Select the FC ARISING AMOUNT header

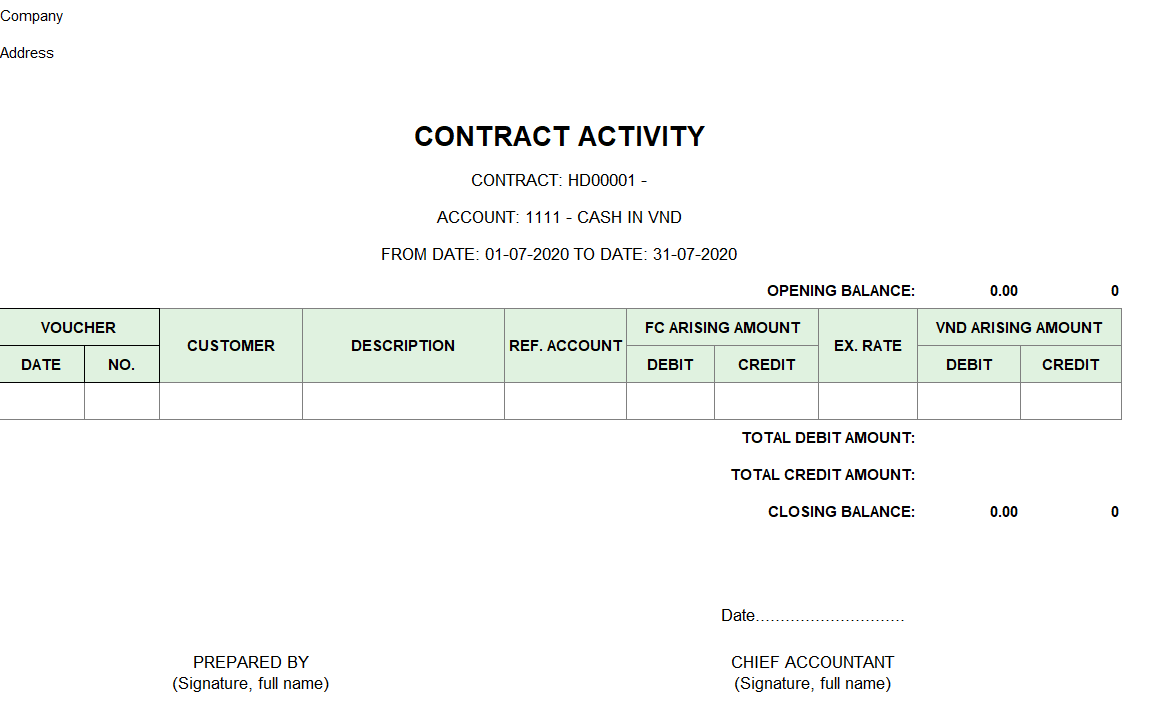pyautogui.click(x=723, y=327)
